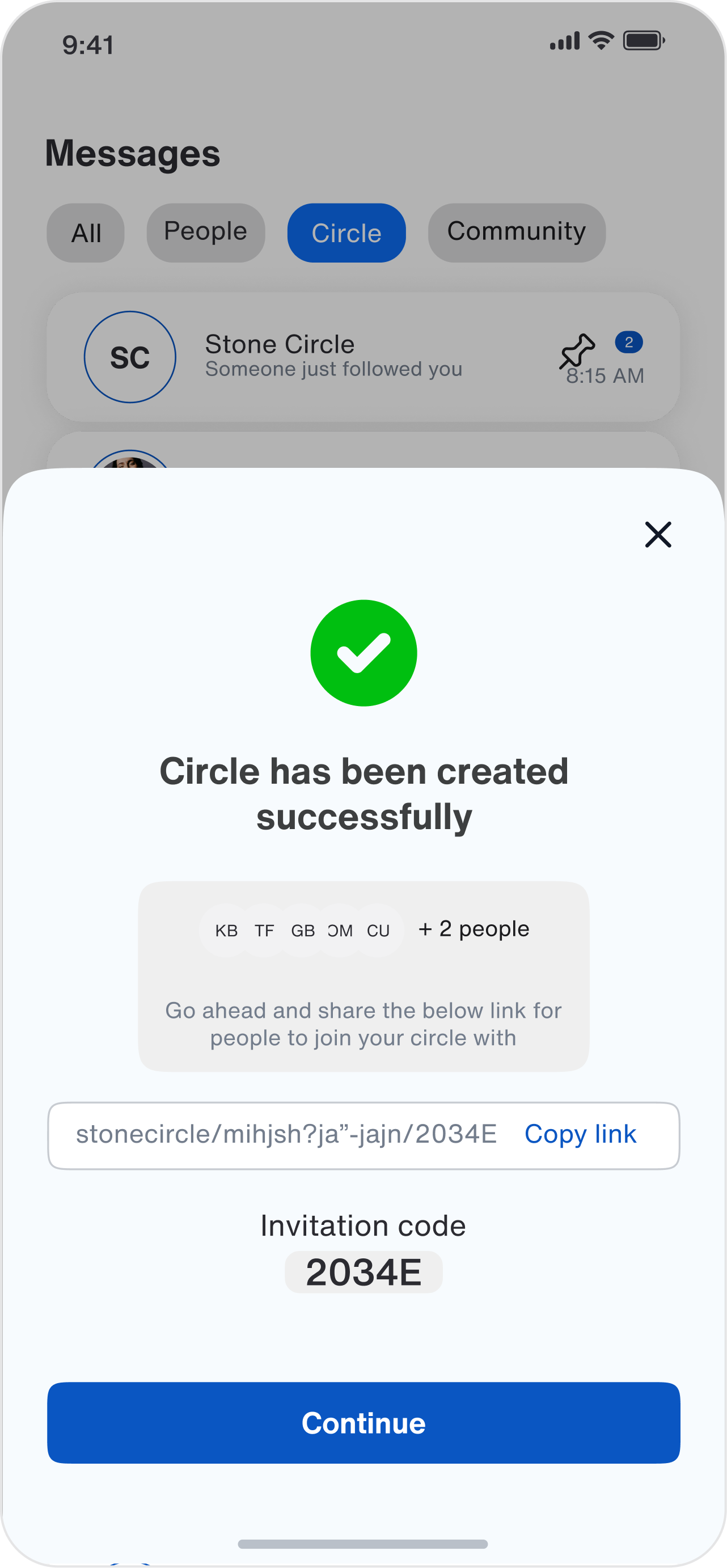Select the KB member avatar

click(x=226, y=930)
